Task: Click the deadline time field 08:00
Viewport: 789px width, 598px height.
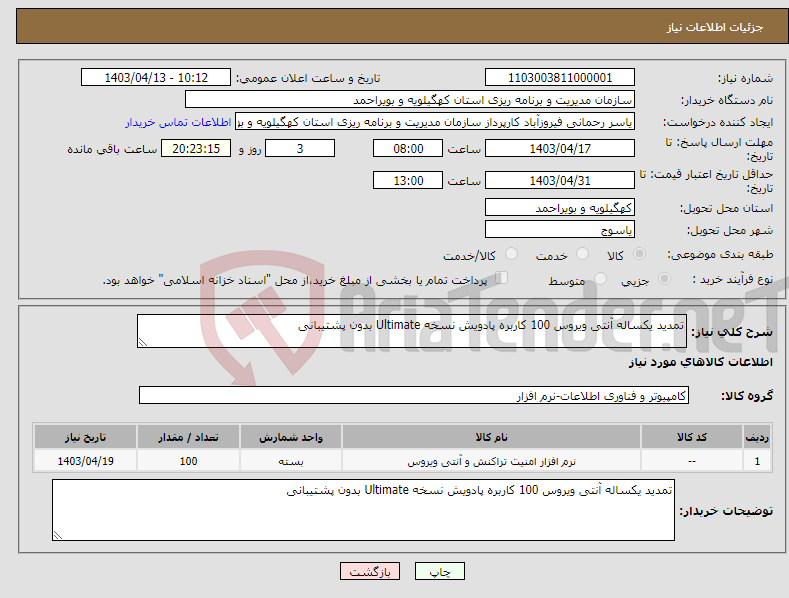Action: point(408,148)
